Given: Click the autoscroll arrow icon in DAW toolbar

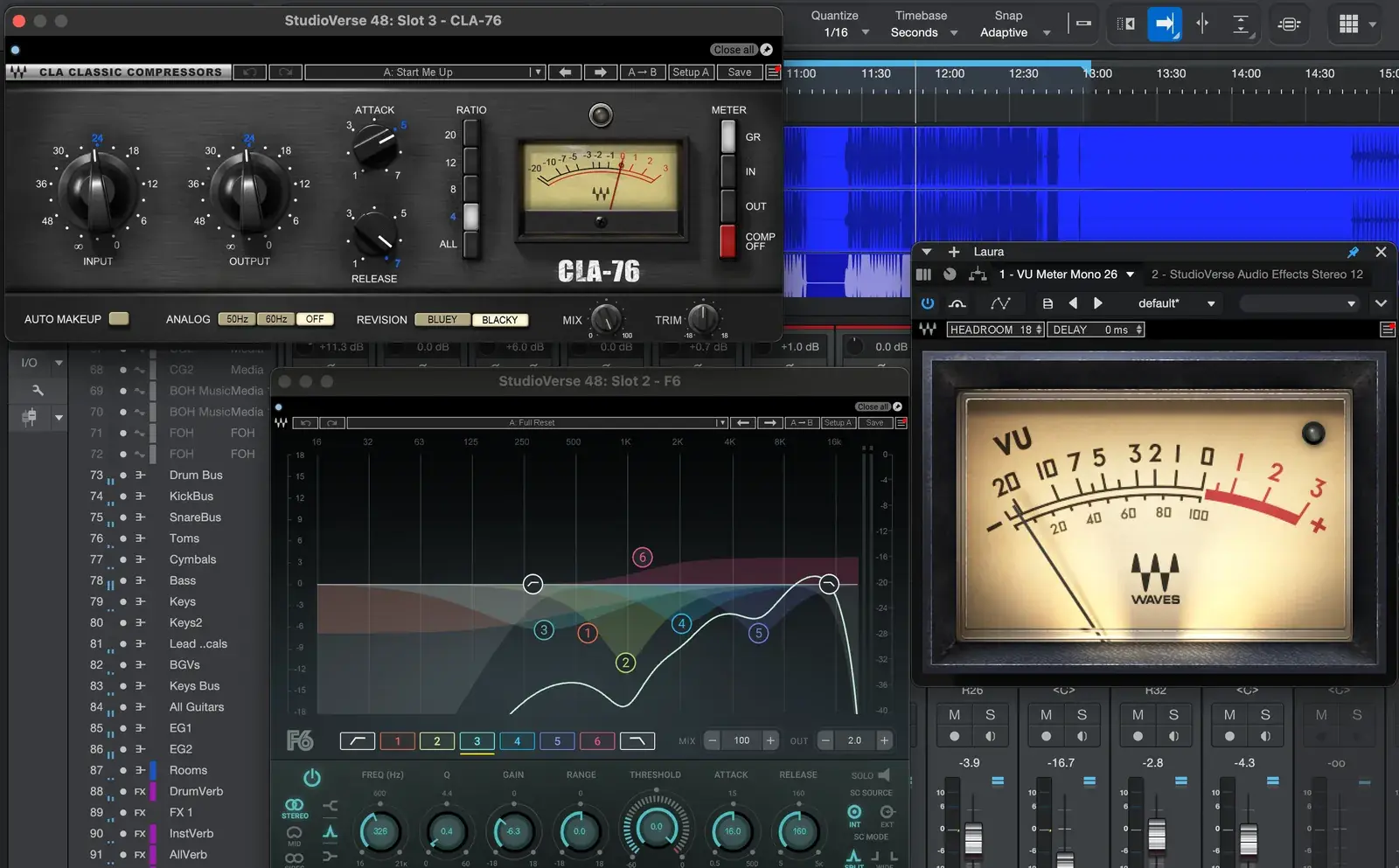Looking at the screenshot, I should [x=1165, y=24].
